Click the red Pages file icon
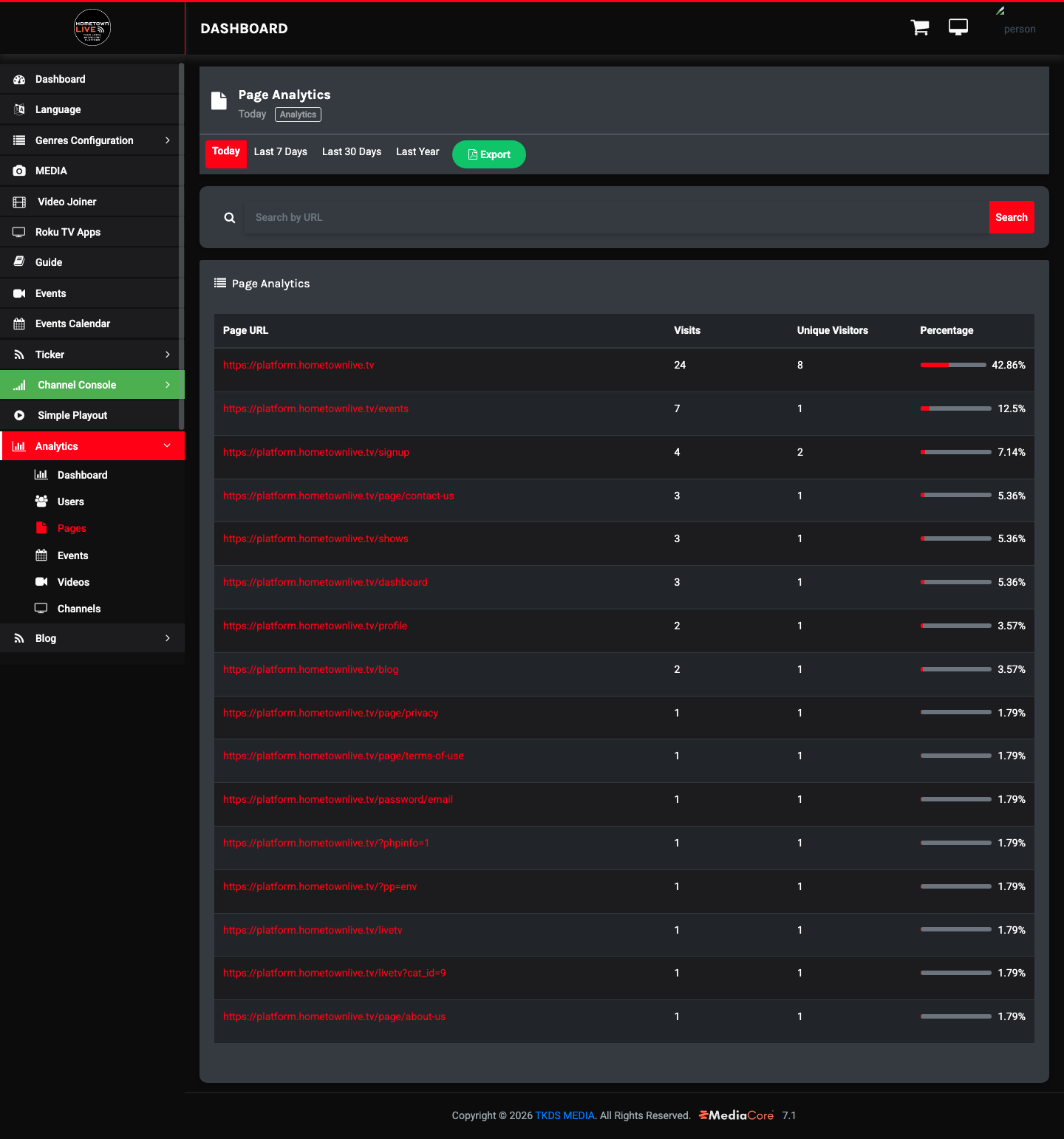This screenshot has height=1139, width=1064. tap(41, 528)
